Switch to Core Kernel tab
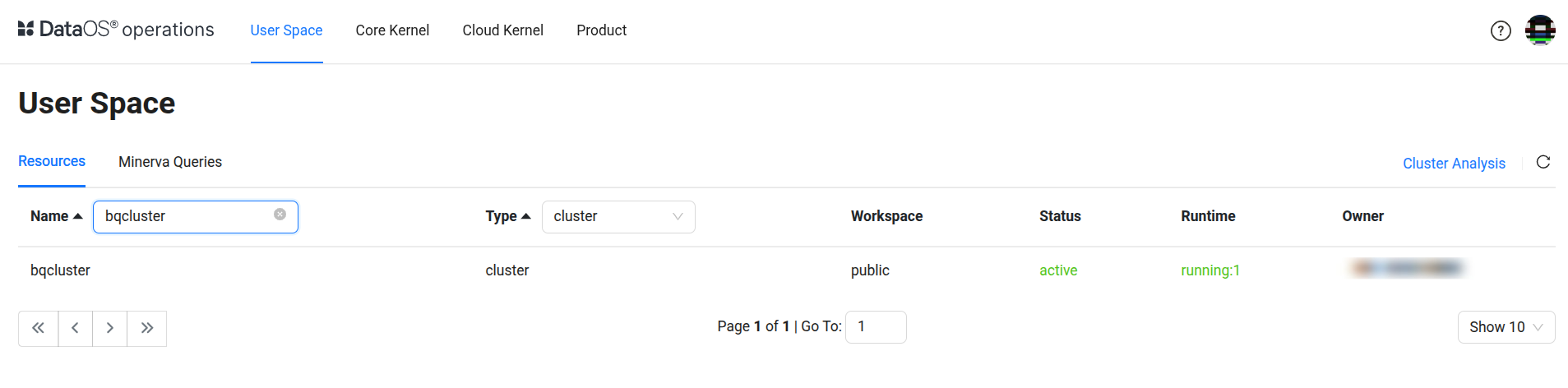Screen dimensions: 1568x388 tap(392, 30)
